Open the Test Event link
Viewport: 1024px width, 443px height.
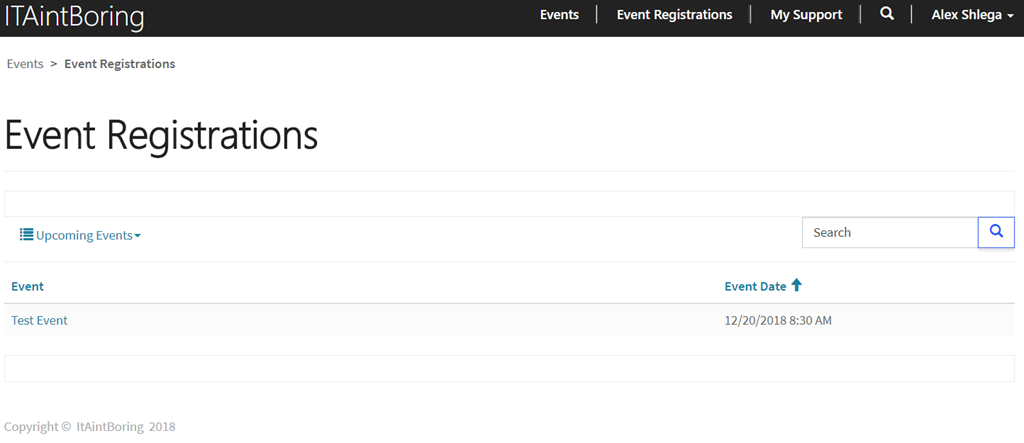[39, 320]
